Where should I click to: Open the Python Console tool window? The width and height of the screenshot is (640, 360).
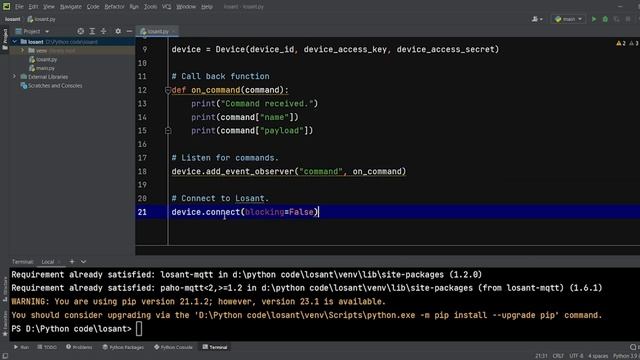point(173,347)
